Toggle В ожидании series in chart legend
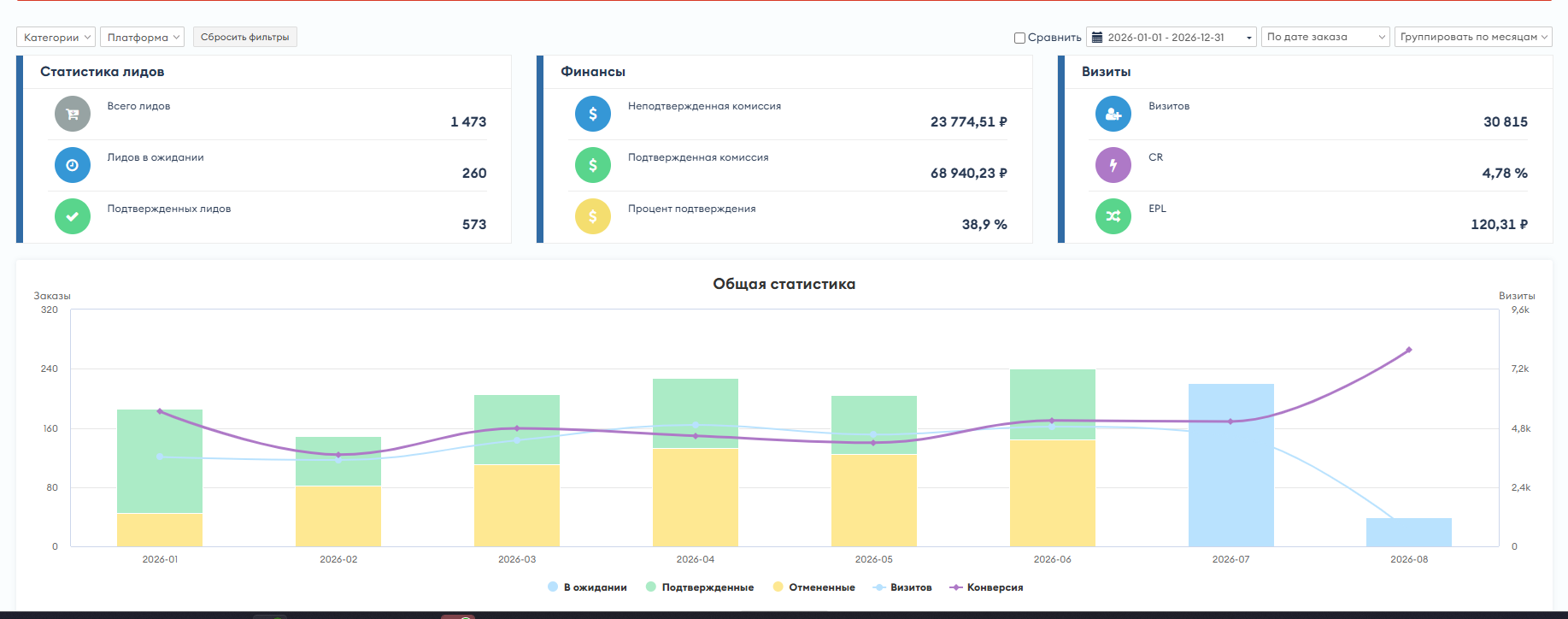The image size is (1568, 619). tap(587, 587)
